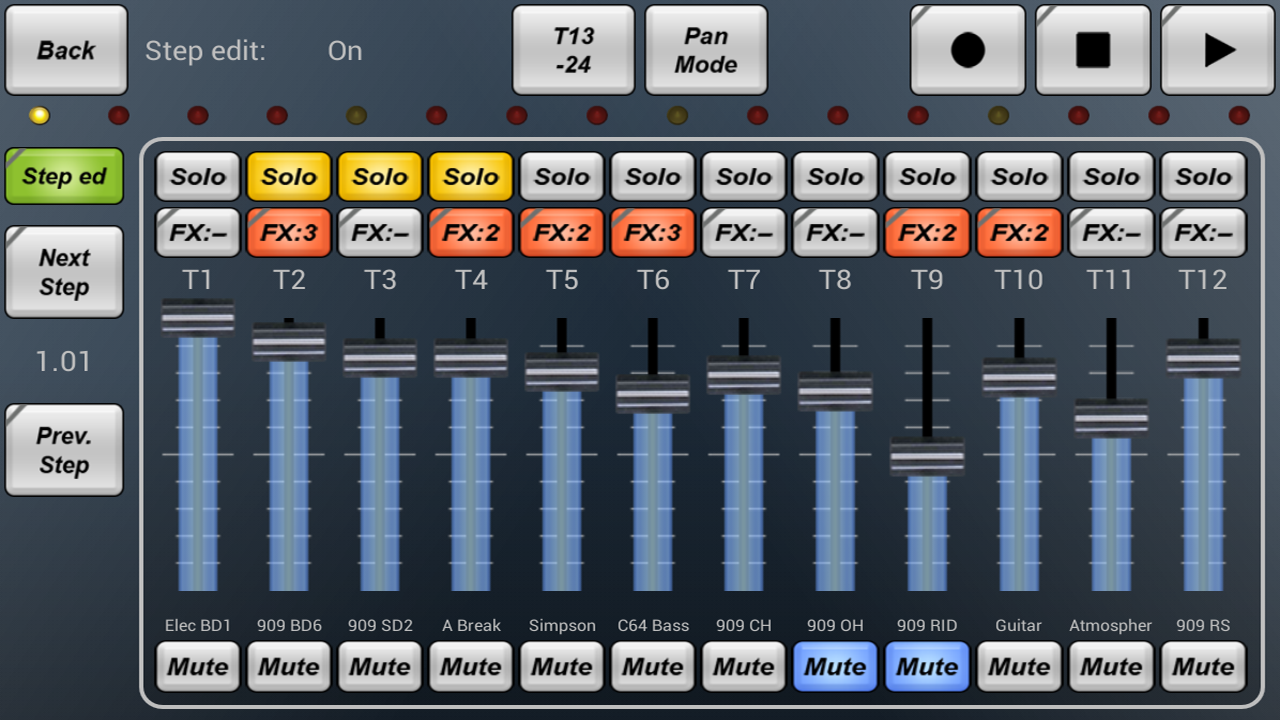The height and width of the screenshot is (720, 1280).
Task: Open FX:2 selector on track T9
Action: (927, 233)
